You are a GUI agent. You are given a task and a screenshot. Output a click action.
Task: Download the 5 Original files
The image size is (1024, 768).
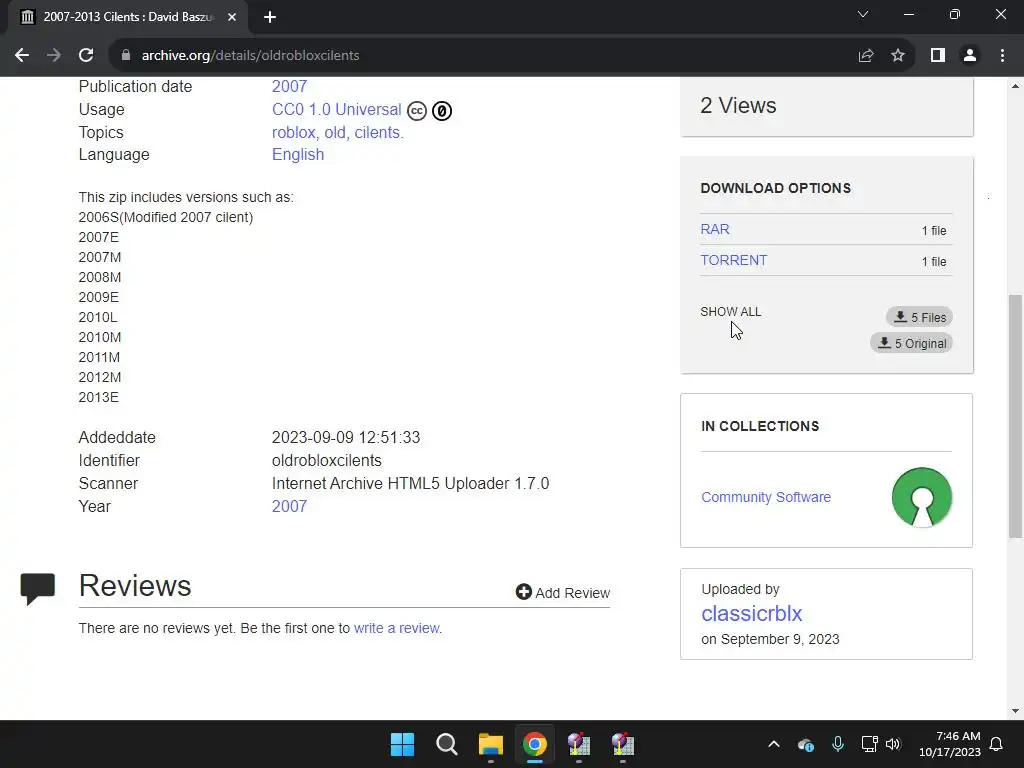(x=912, y=344)
